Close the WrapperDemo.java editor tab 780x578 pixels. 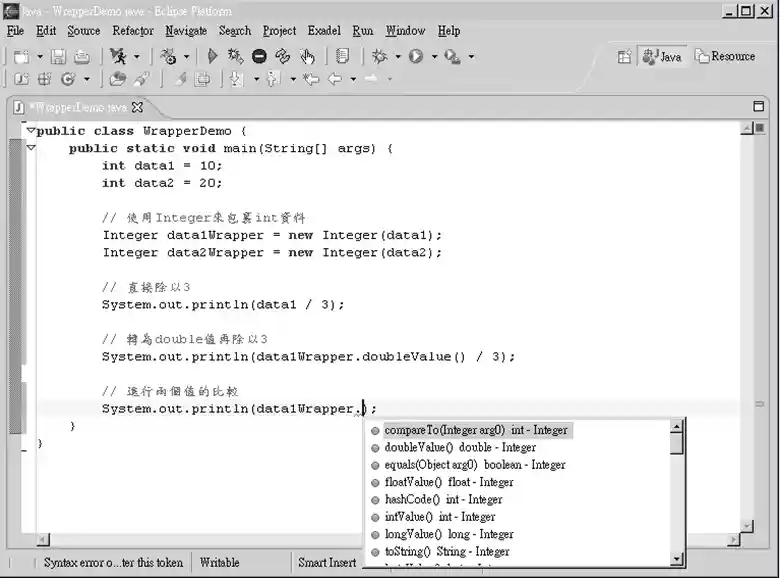138,107
